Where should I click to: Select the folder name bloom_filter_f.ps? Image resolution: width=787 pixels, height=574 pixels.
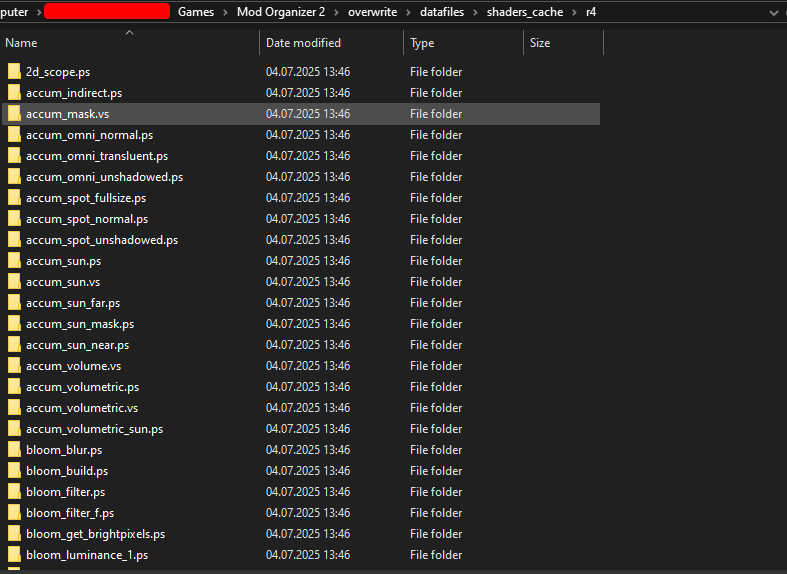point(70,513)
